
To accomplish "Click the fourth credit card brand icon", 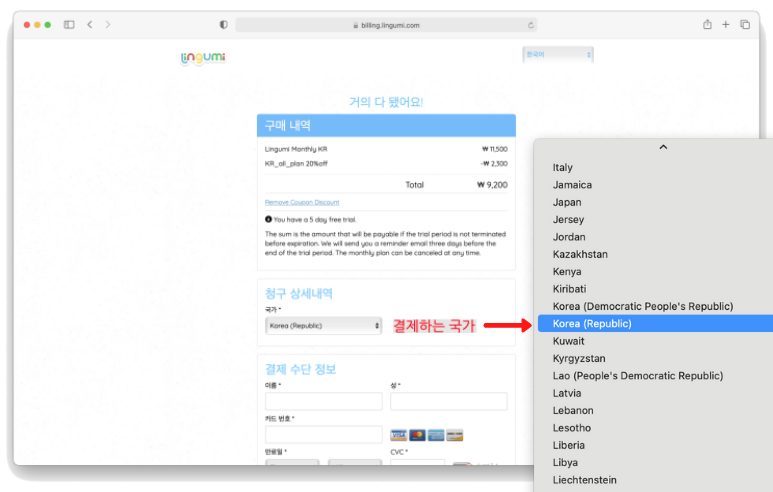I will point(455,435).
